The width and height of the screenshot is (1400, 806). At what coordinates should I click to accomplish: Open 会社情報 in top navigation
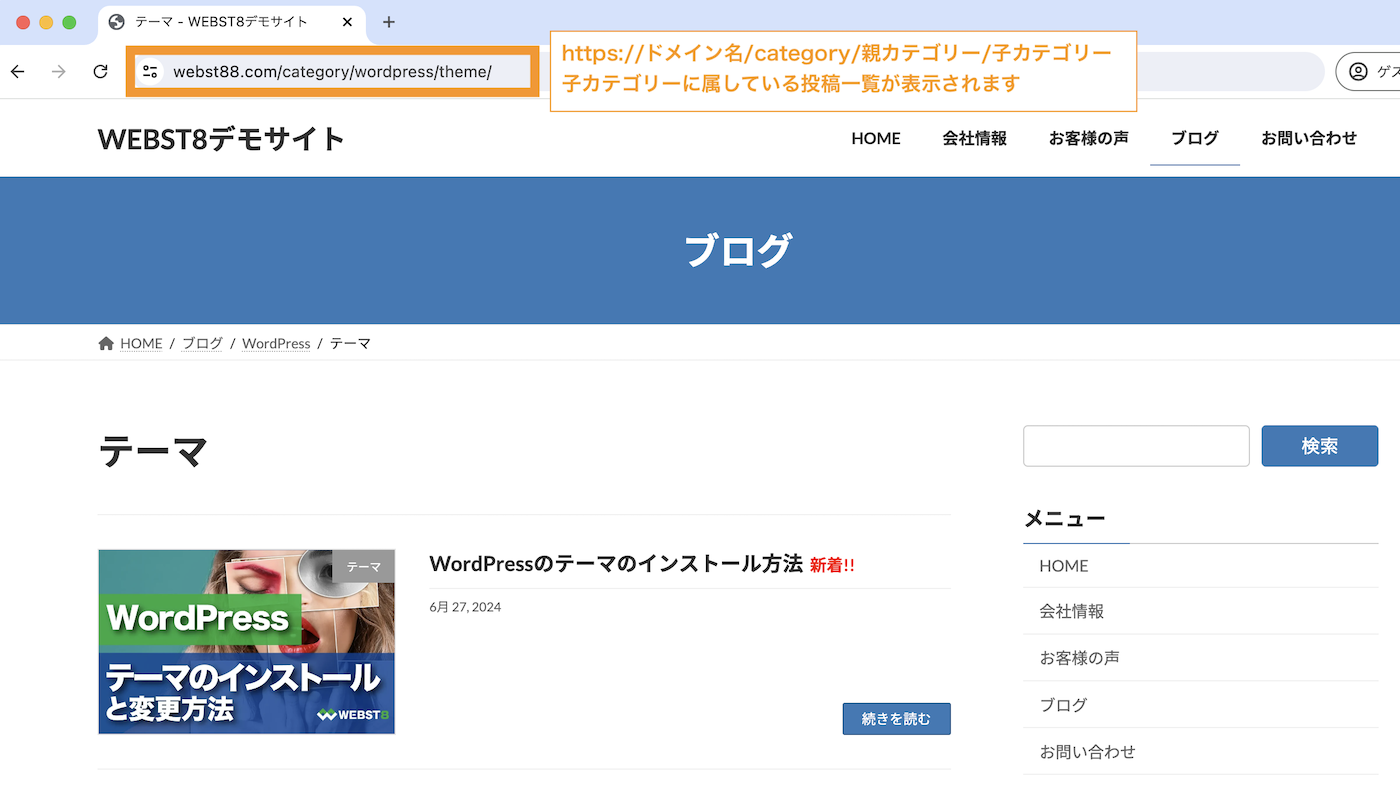975,139
